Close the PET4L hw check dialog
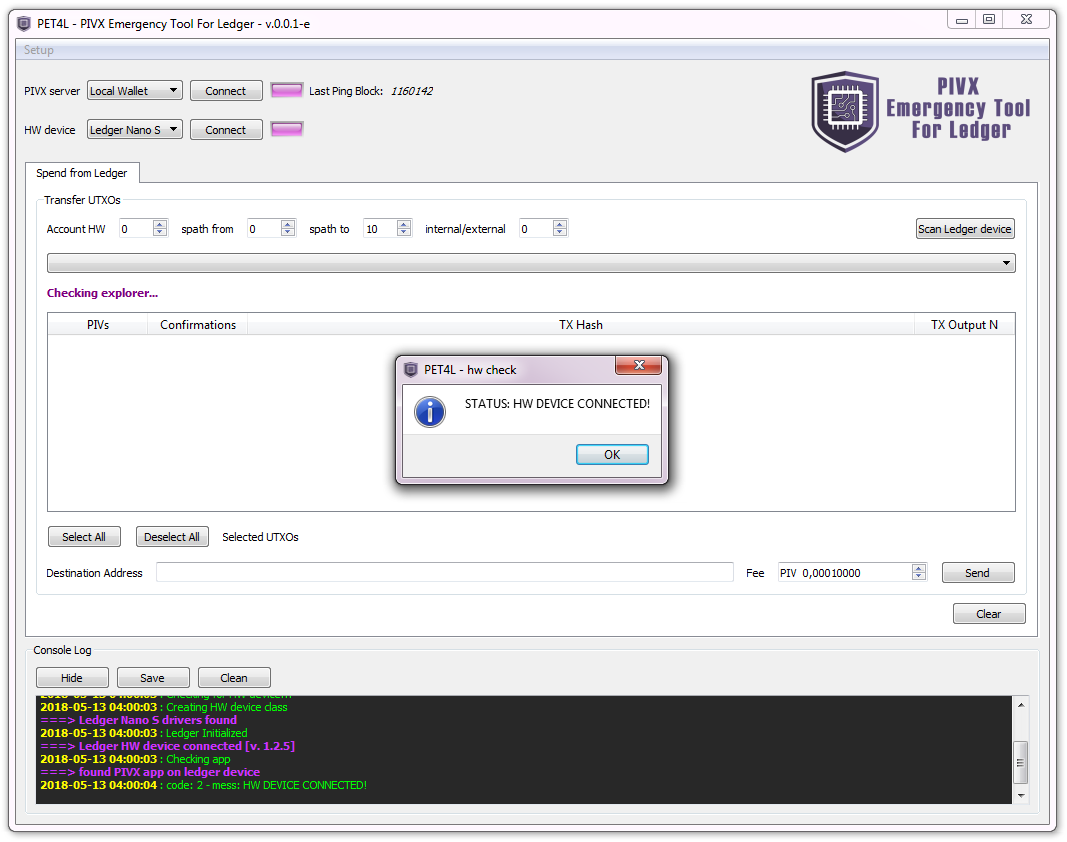Screen dimensions: 1067x842 click(638, 365)
